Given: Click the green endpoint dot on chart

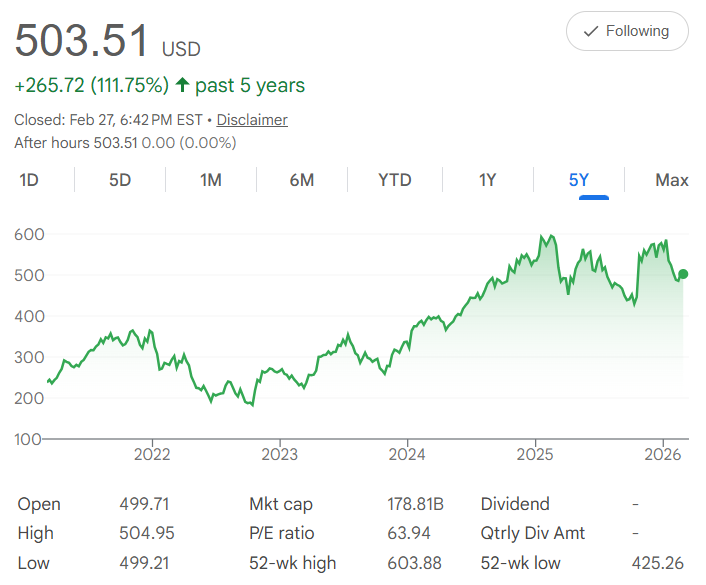Looking at the screenshot, I should tap(683, 274).
